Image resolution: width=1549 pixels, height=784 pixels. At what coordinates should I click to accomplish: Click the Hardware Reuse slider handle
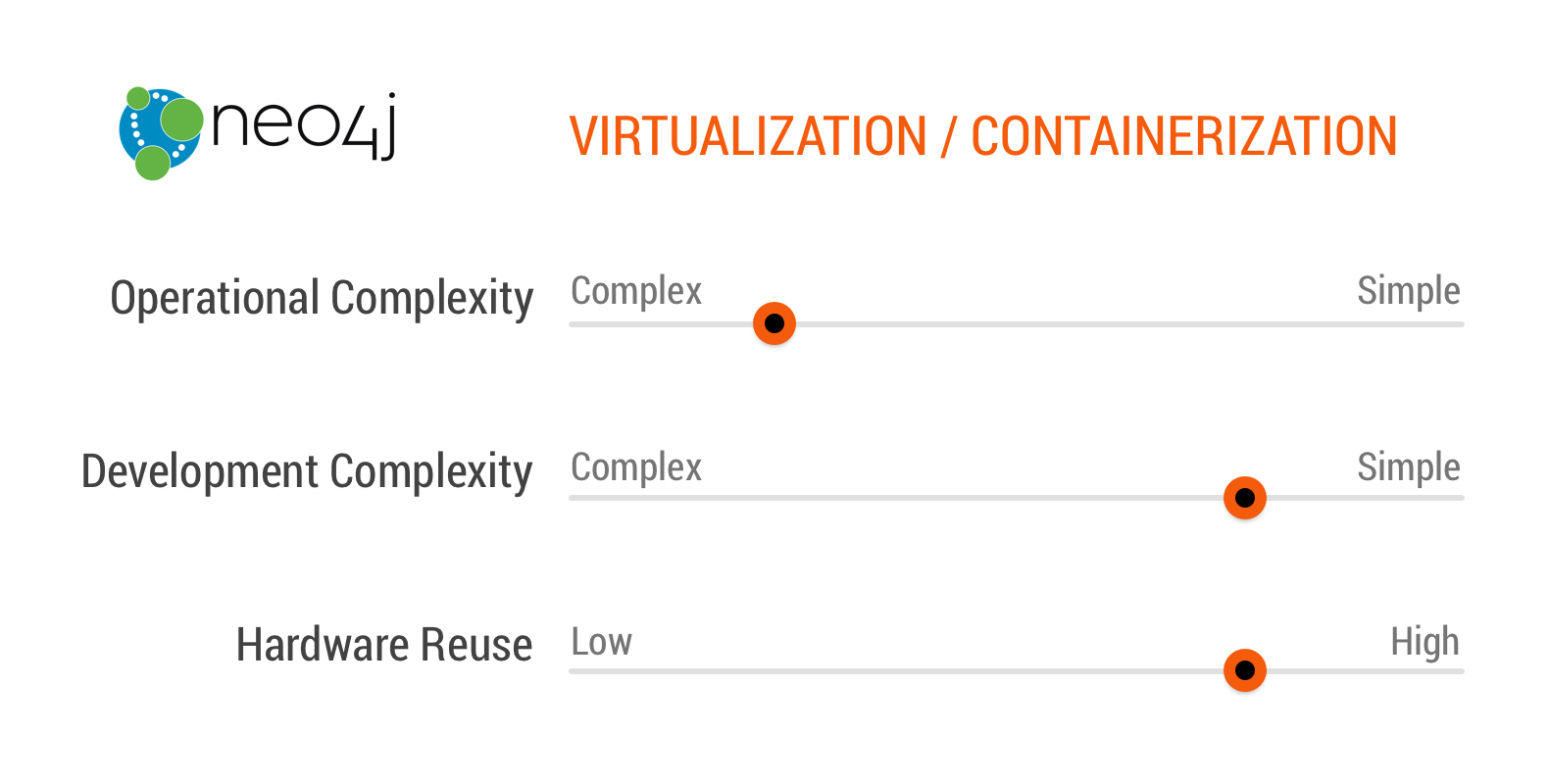click(x=1245, y=670)
